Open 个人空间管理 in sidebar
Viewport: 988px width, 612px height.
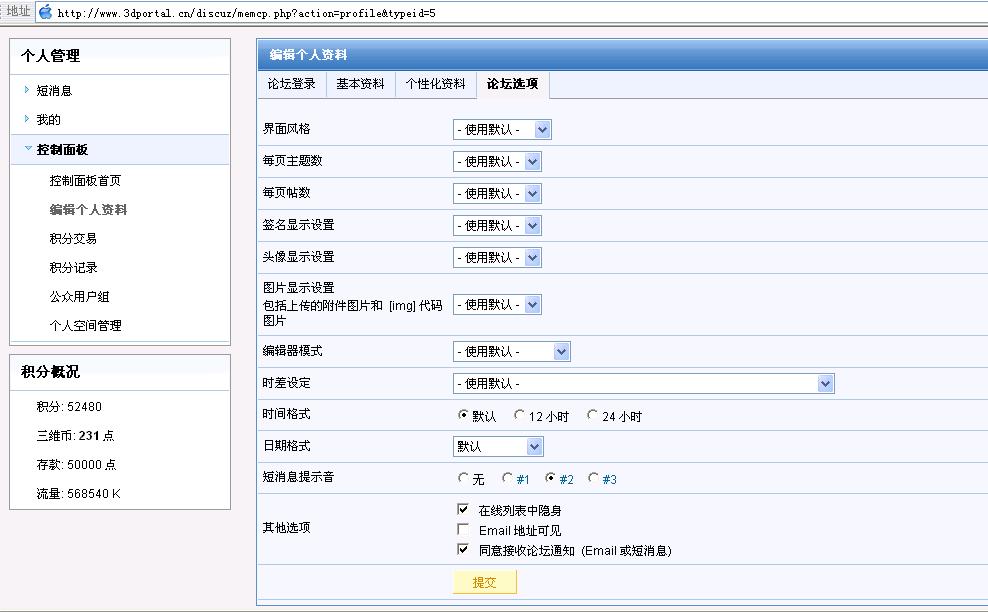tap(85, 326)
